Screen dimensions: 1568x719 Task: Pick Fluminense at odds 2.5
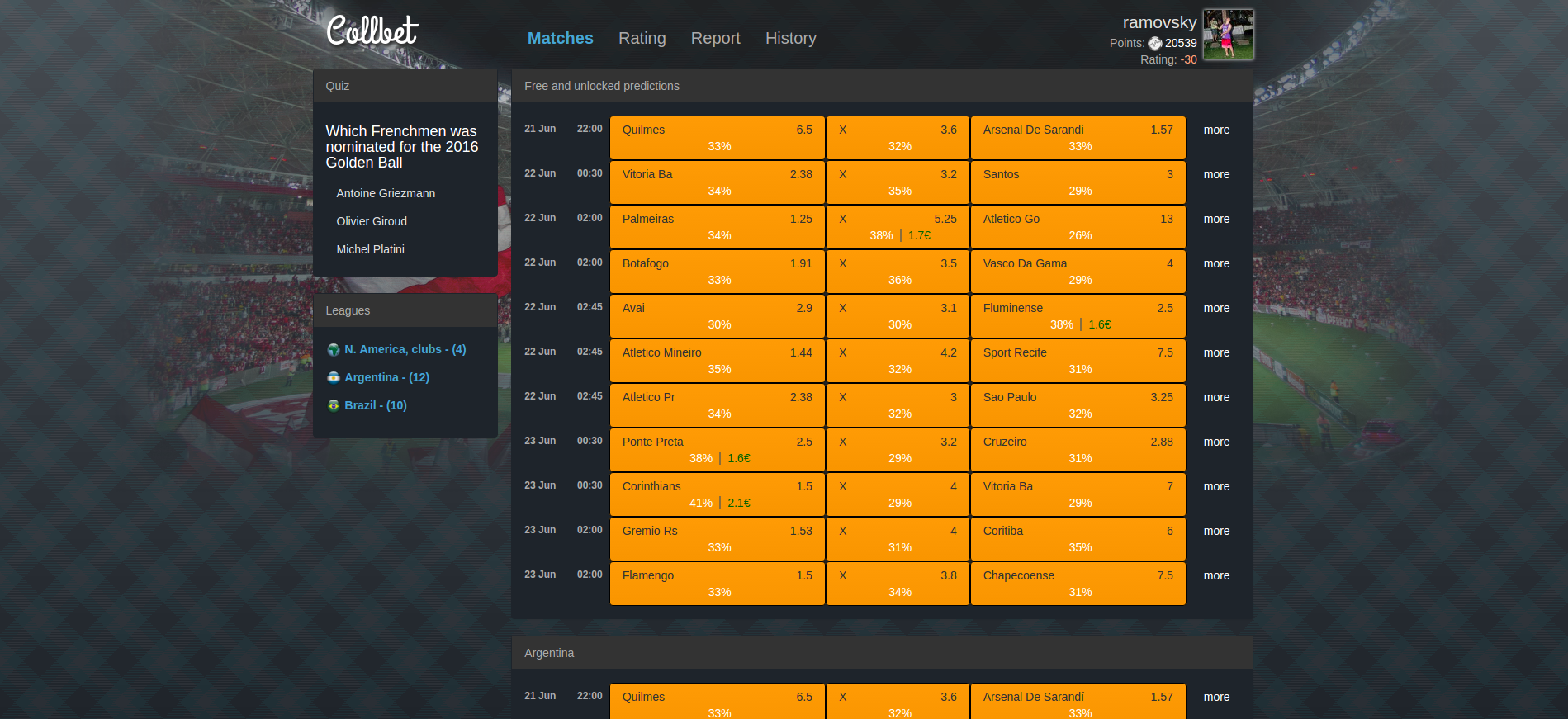tap(1078, 316)
